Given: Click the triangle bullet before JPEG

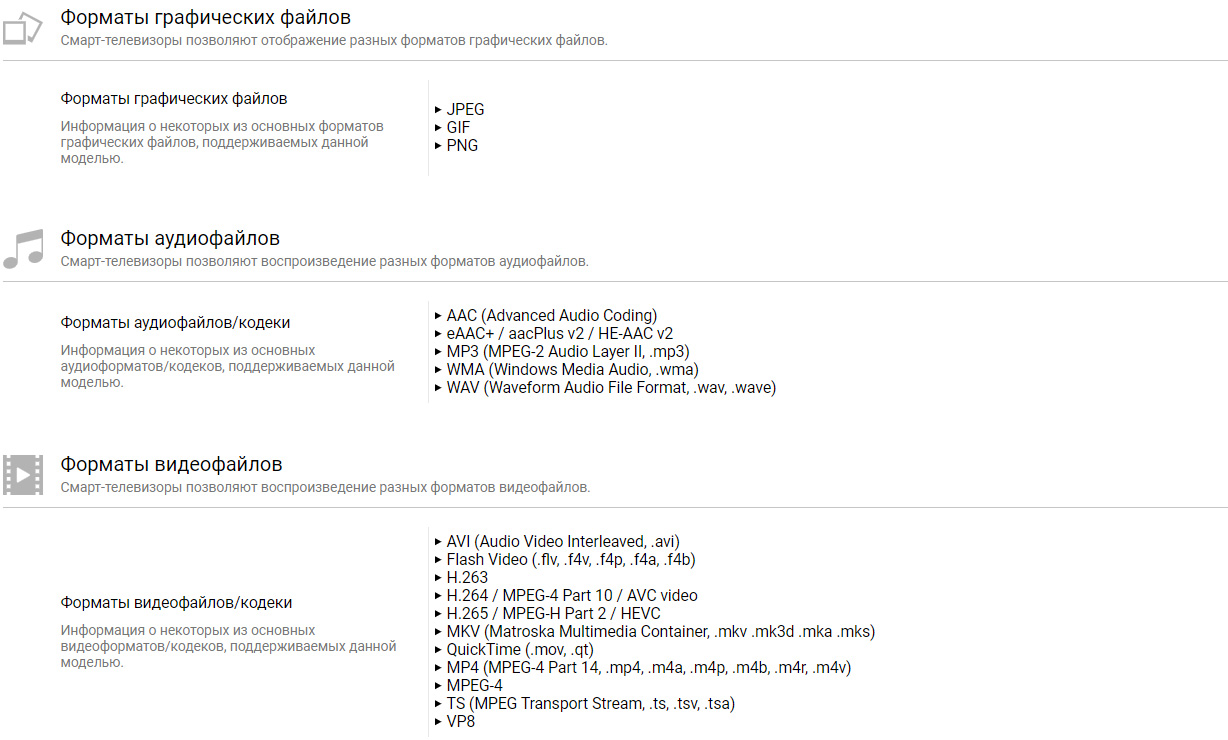Looking at the screenshot, I should [x=438, y=110].
